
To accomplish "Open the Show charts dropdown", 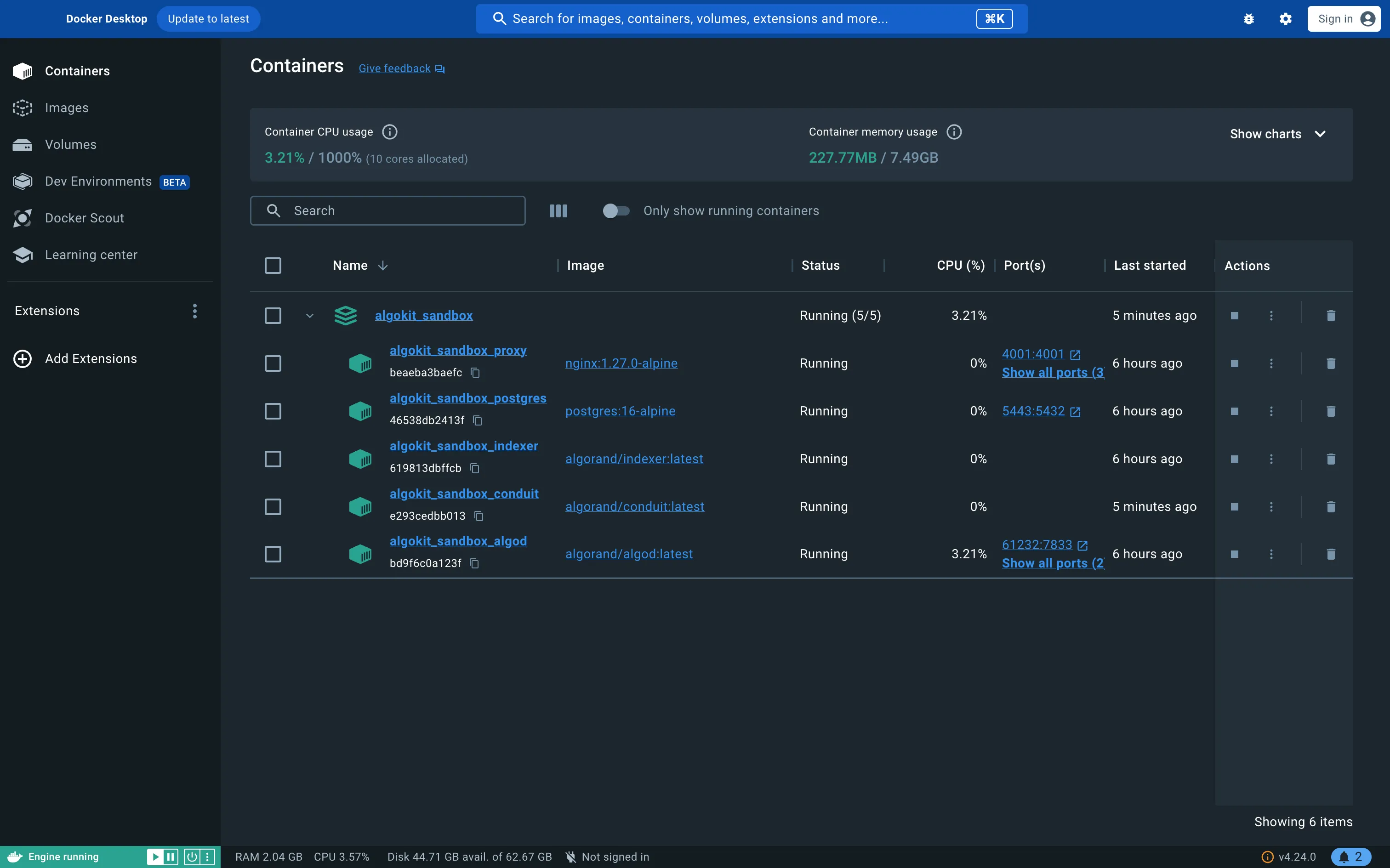I will (x=1279, y=134).
